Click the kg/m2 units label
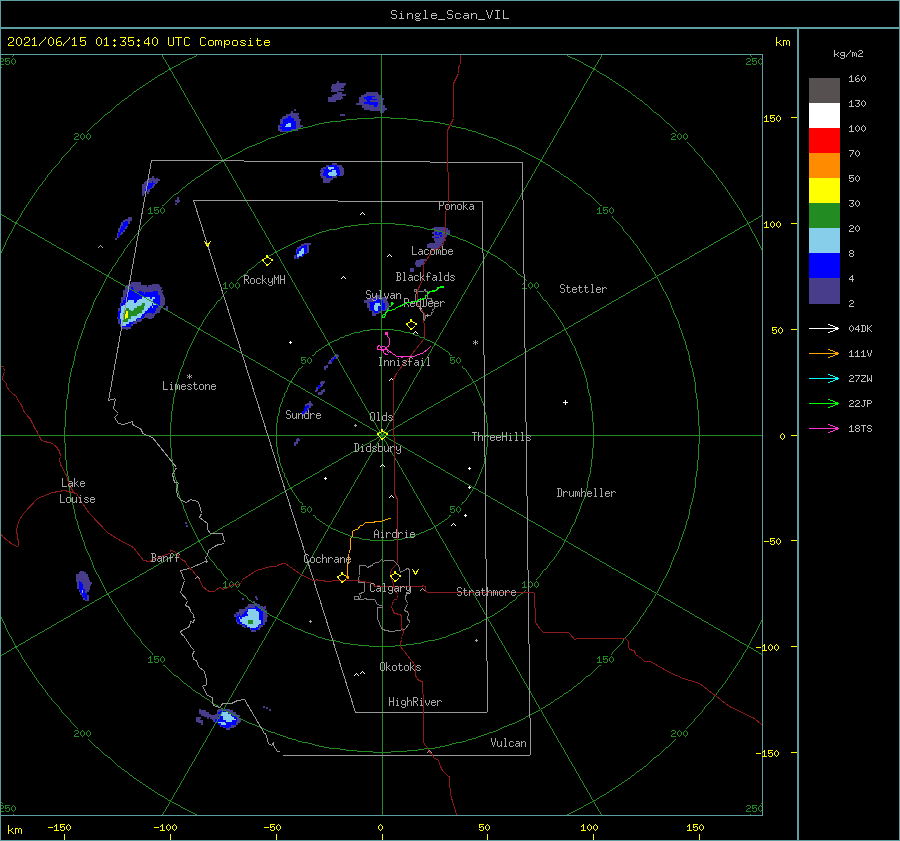Screen dimensions: 900x841 pyautogui.click(x=848, y=54)
